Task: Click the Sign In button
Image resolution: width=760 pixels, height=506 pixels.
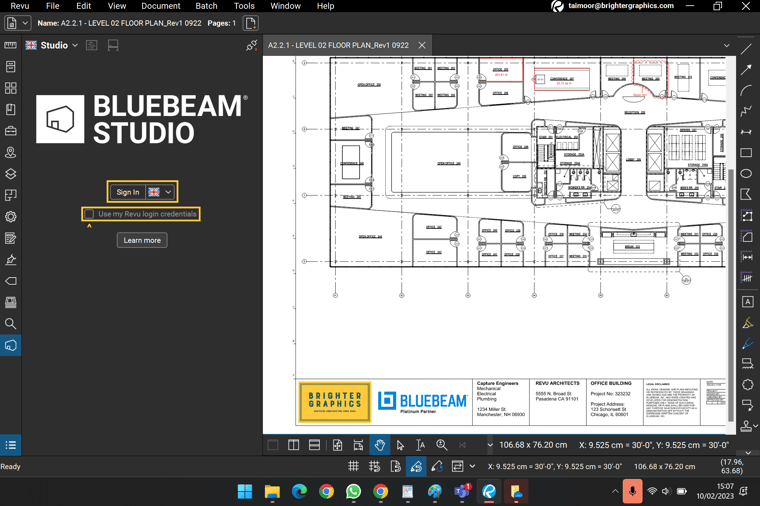Action: tap(127, 192)
